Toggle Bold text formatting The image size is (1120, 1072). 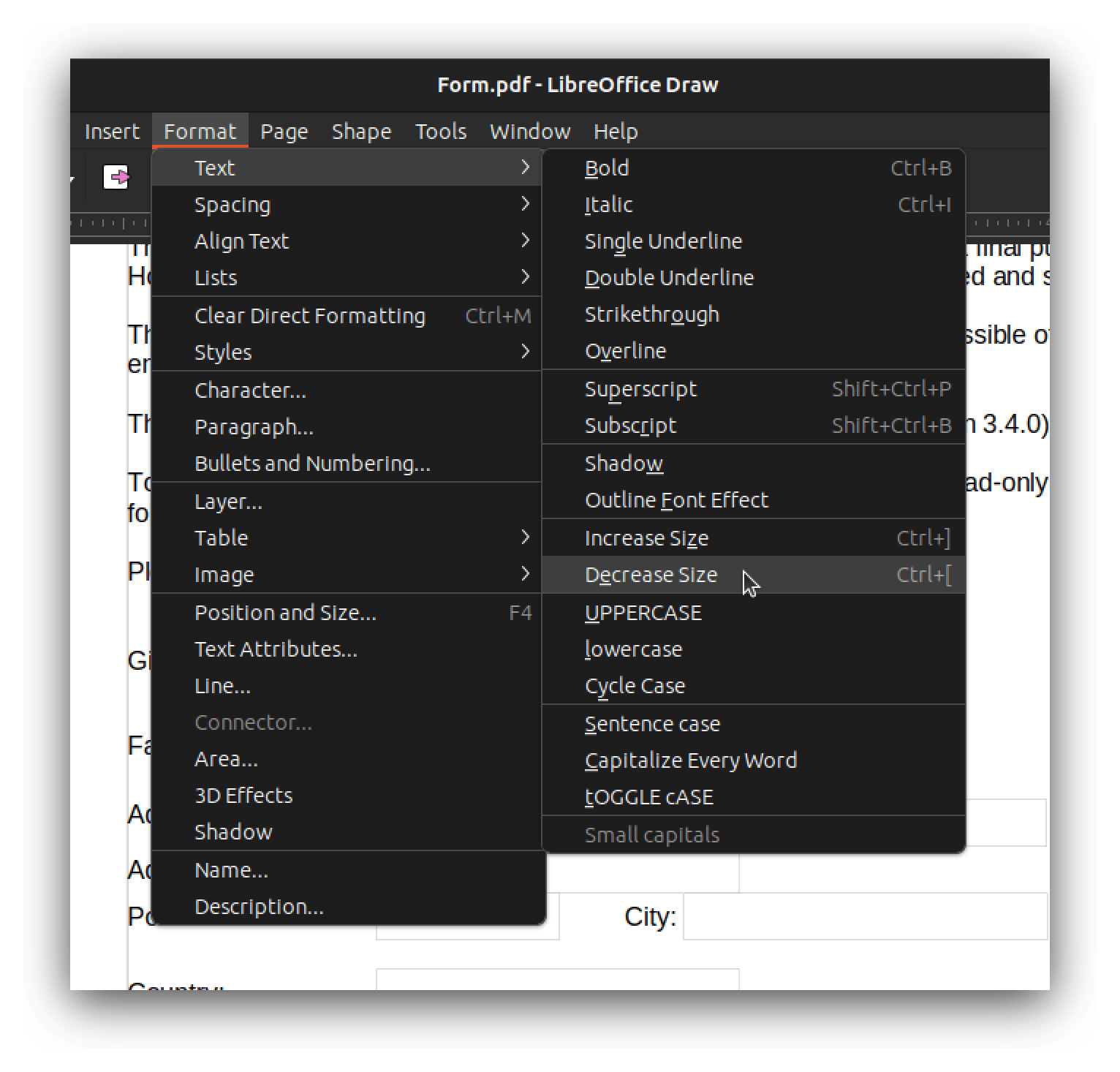pos(754,168)
